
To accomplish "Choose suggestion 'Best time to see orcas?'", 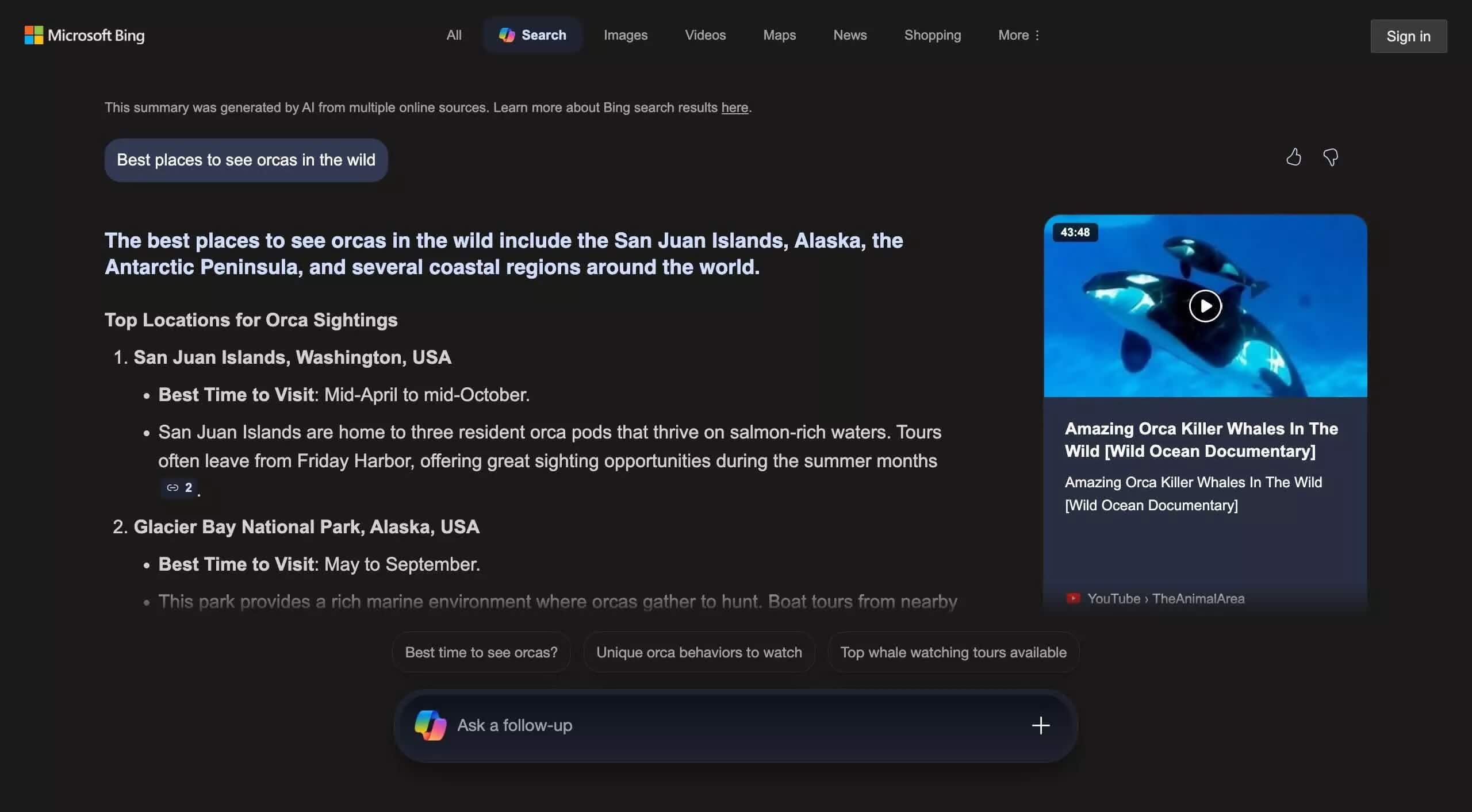I will coord(481,652).
